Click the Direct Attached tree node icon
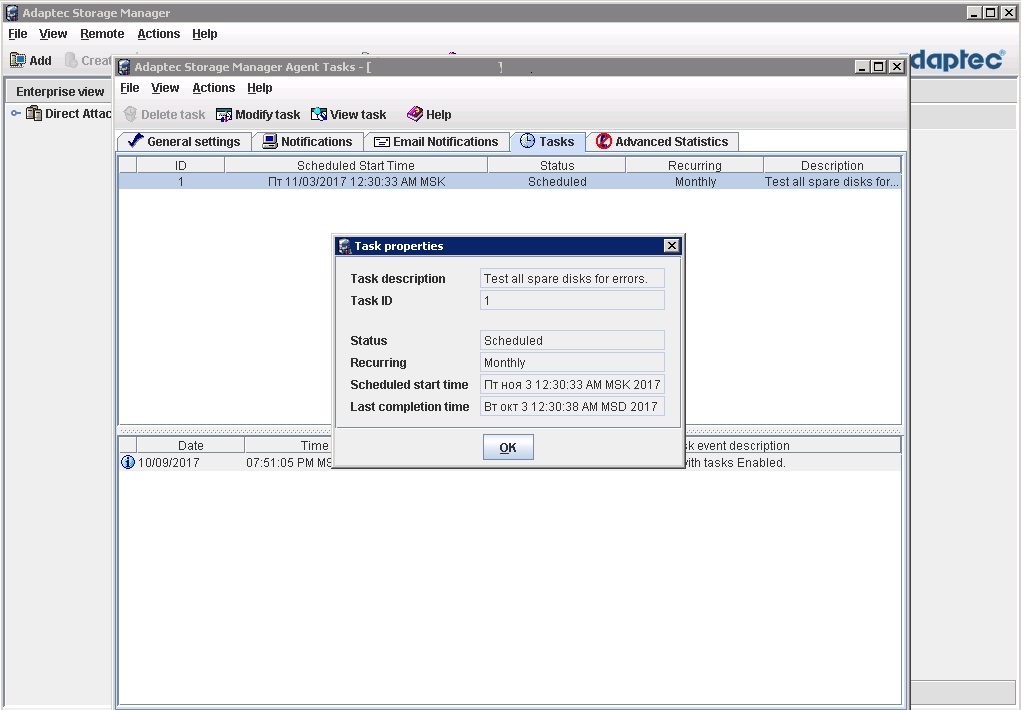The image size is (1021, 710). tap(34, 114)
